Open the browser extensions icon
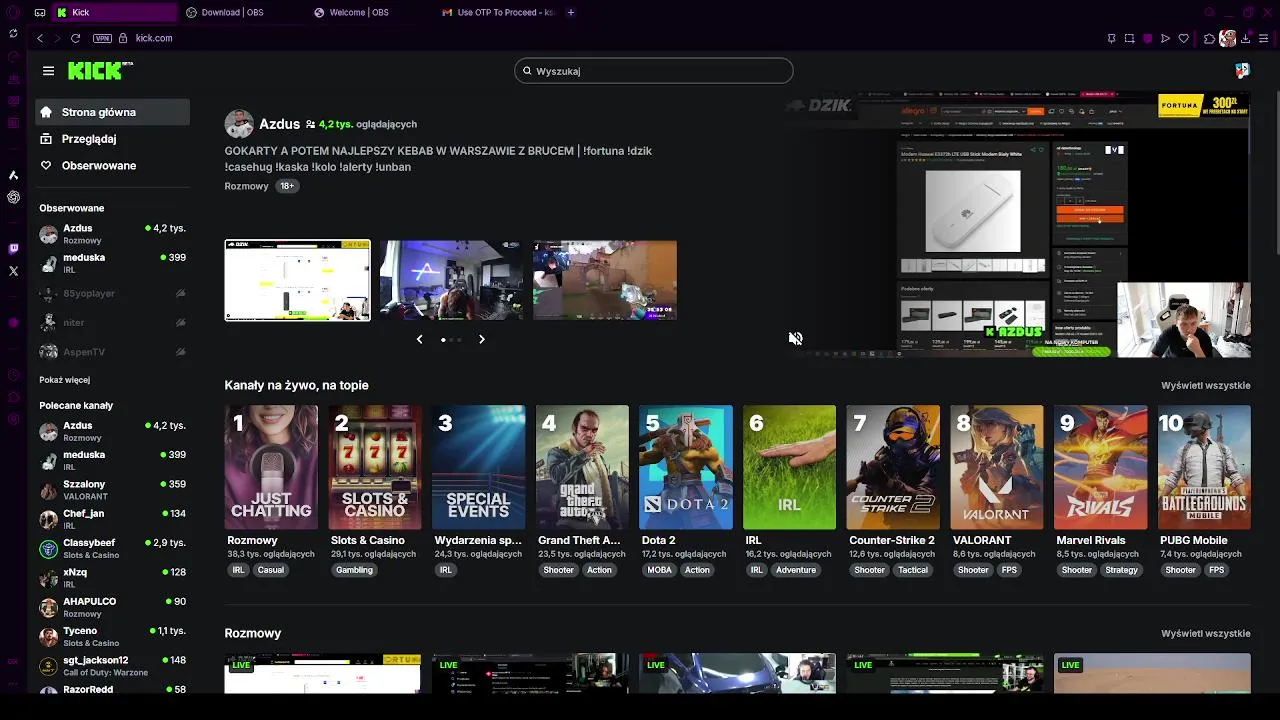Screen dimensions: 1280x720 pos(1209,38)
